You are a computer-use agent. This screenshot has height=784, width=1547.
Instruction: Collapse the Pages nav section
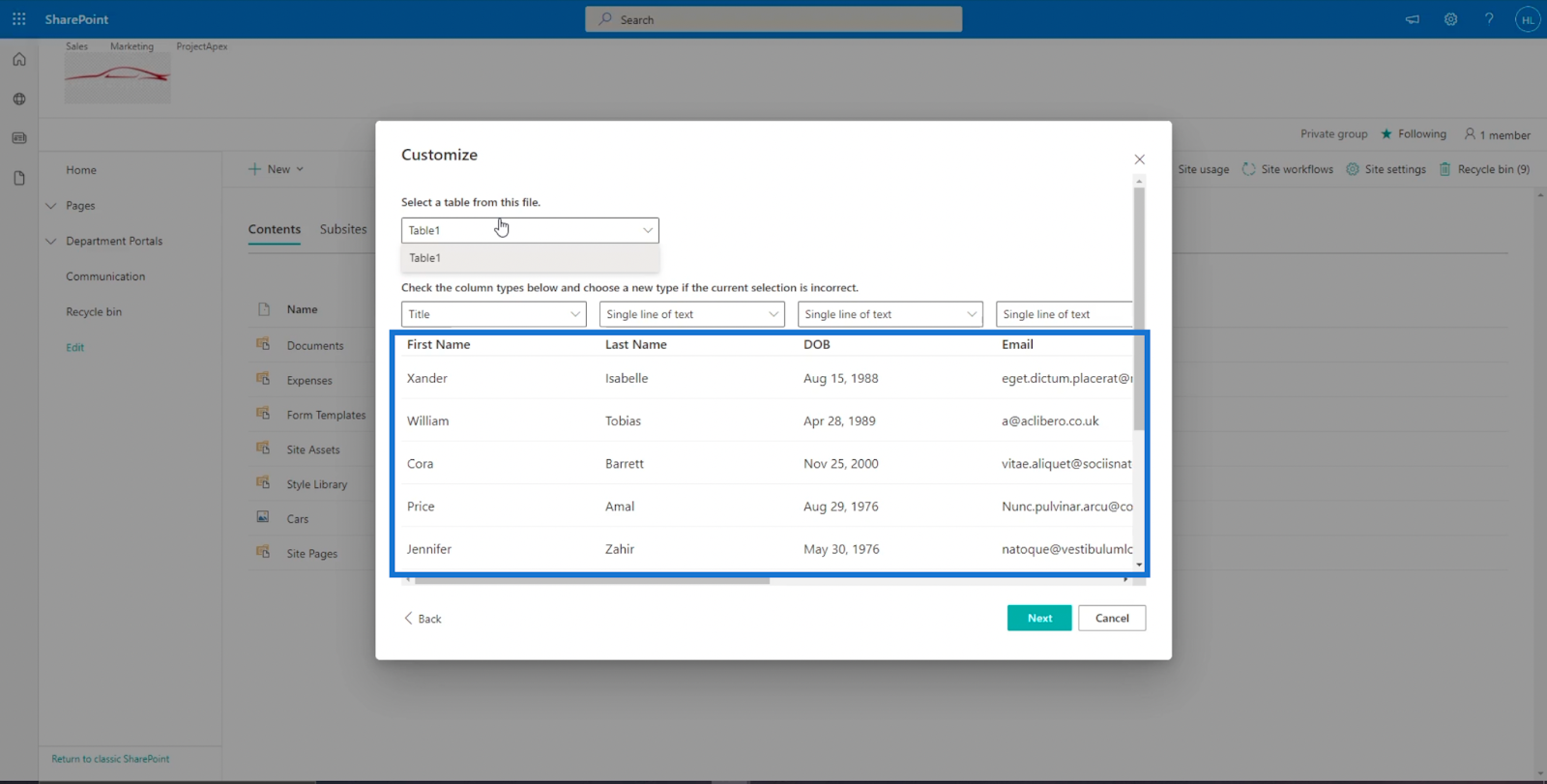pyautogui.click(x=51, y=206)
